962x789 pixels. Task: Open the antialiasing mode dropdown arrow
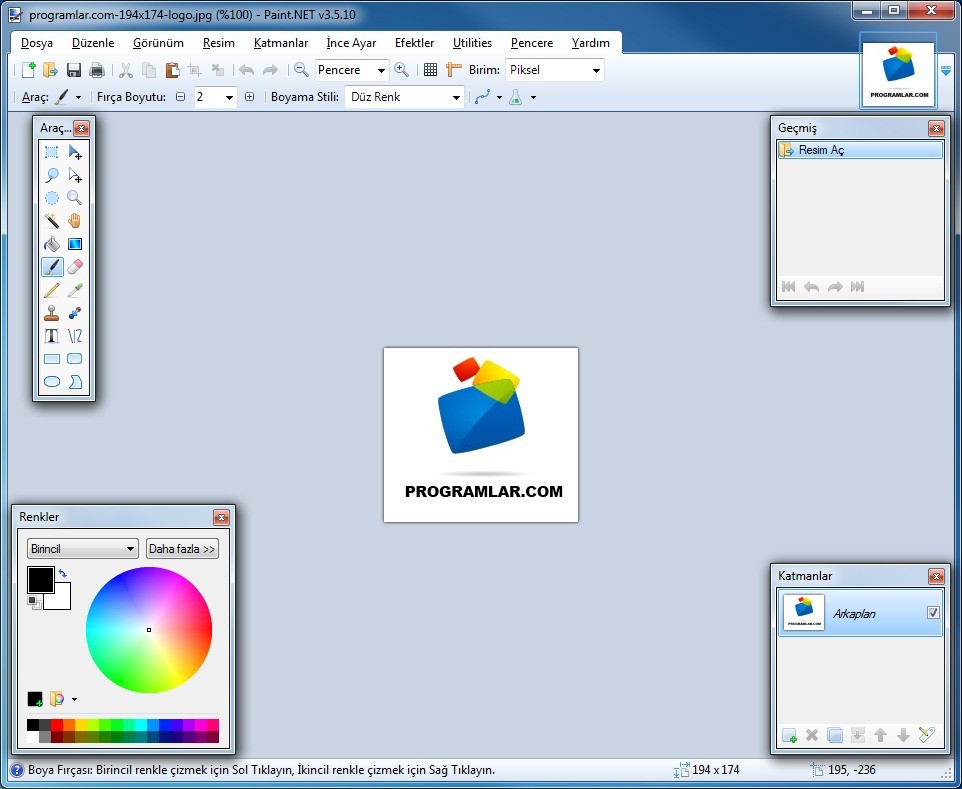point(499,98)
